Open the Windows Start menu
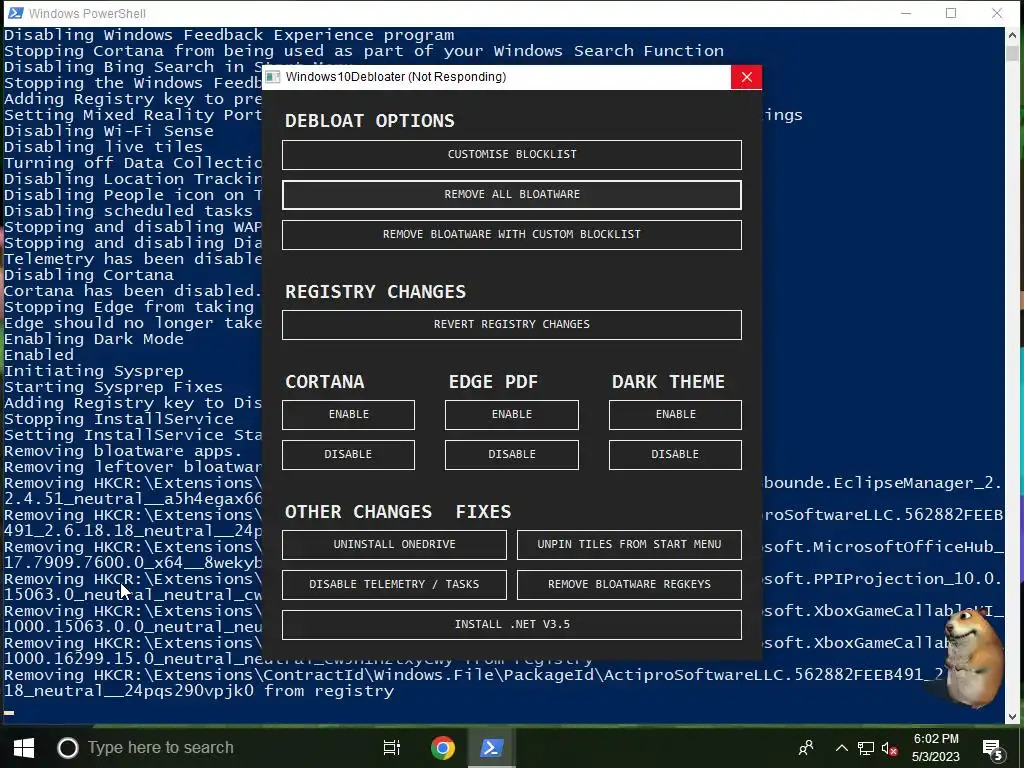 coord(24,747)
